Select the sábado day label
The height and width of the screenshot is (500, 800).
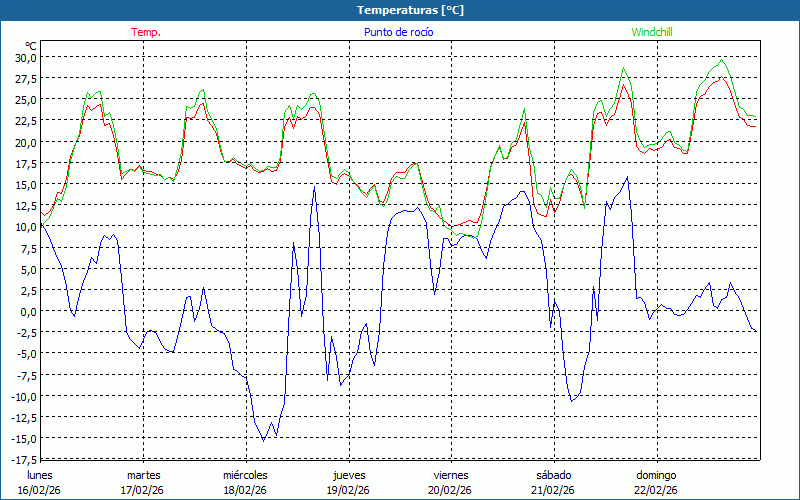pyautogui.click(x=553, y=475)
